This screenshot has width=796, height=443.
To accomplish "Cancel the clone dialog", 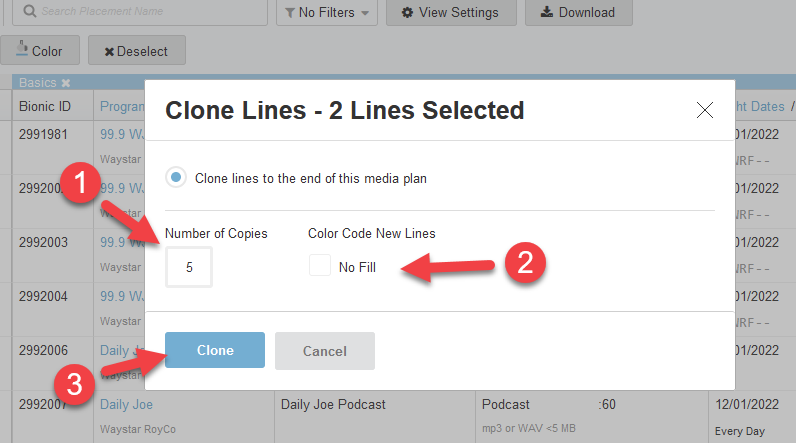I will [x=324, y=351].
